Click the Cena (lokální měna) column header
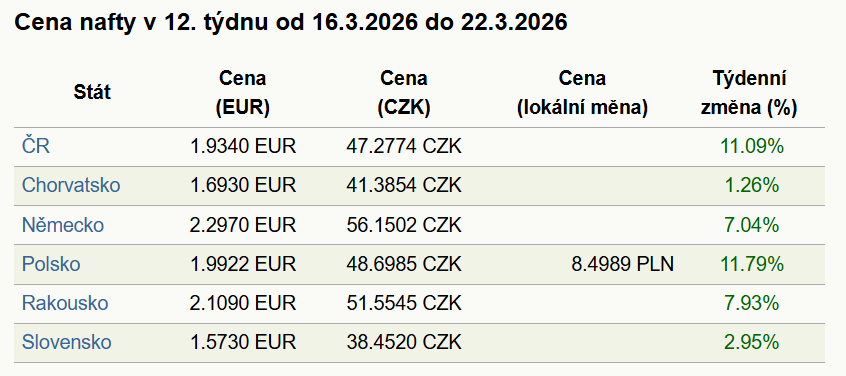The width and height of the screenshot is (846, 376). point(582,93)
